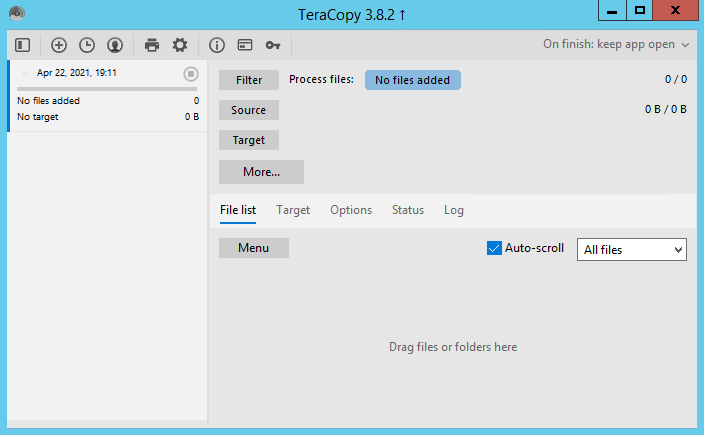Click the printer icon in toolbar
Image resolution: width=704 pixels, height=435 pixels.
click(152, 45)
